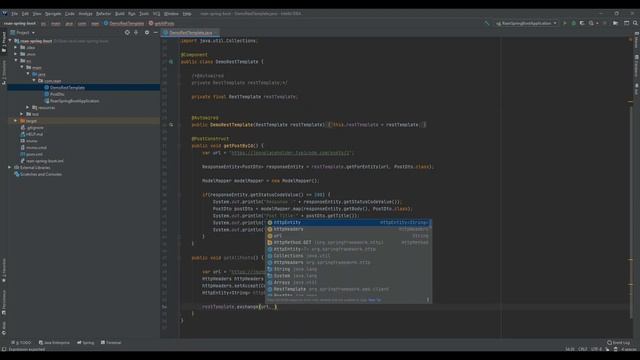Viewport: 640px width, 360px height.
Task: Select HELP.md file in project tree
Action: click(34, 134)
